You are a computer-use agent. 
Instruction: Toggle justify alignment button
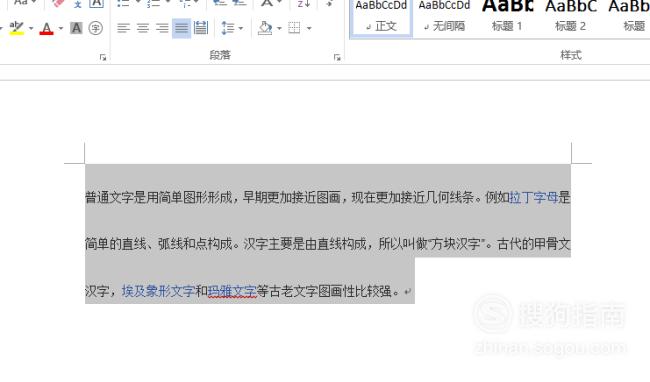tap(181, 28)
